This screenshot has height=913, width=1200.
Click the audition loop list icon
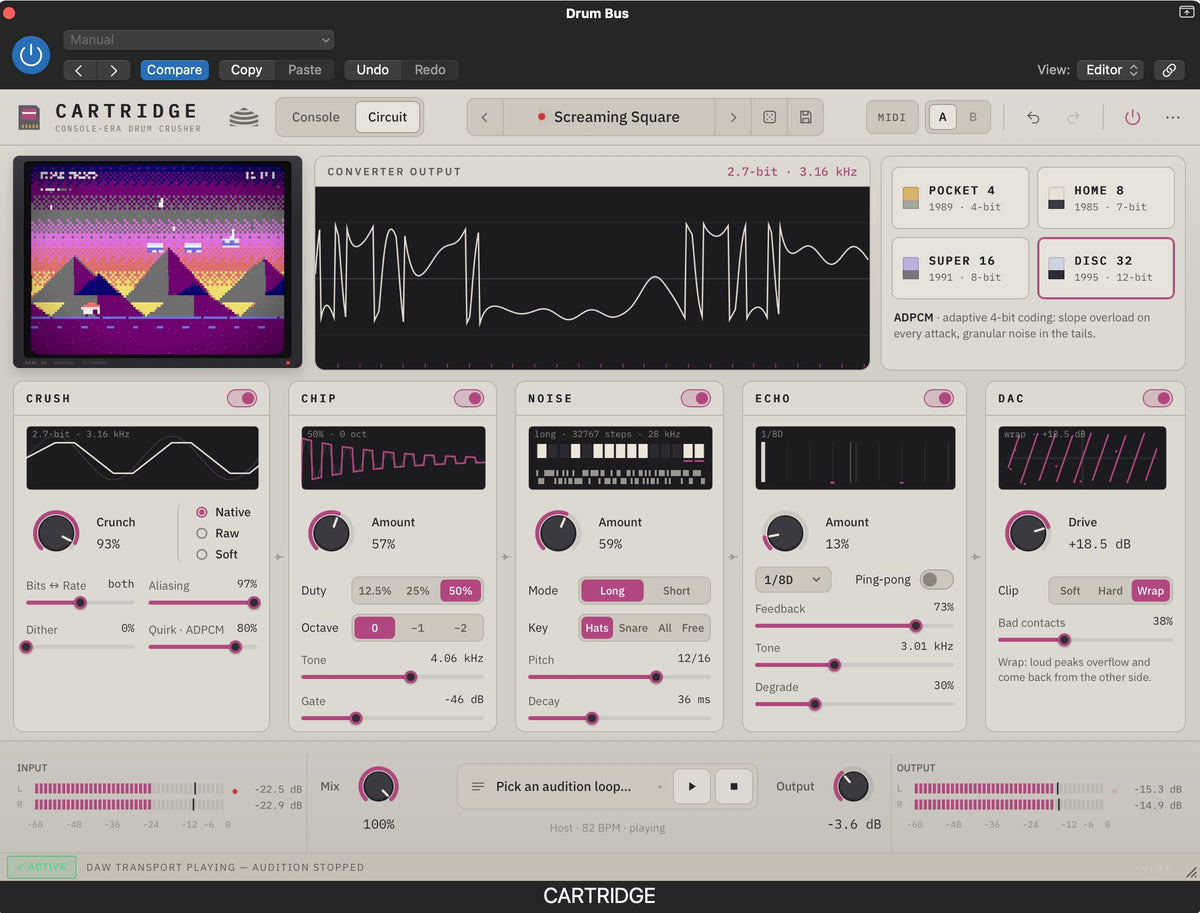[478, 787]
